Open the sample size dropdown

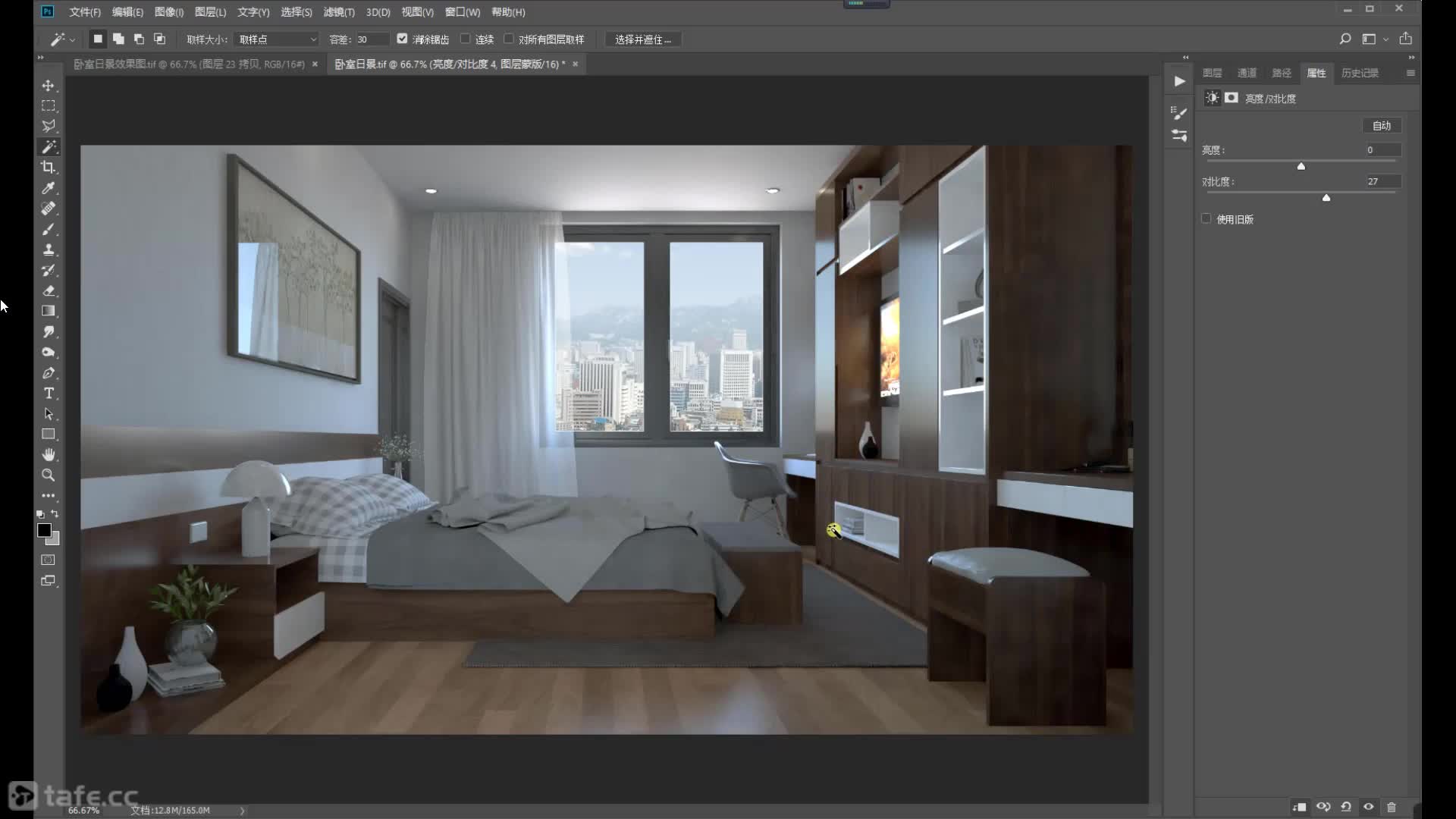pyautogui.click(x=277, y=39)
